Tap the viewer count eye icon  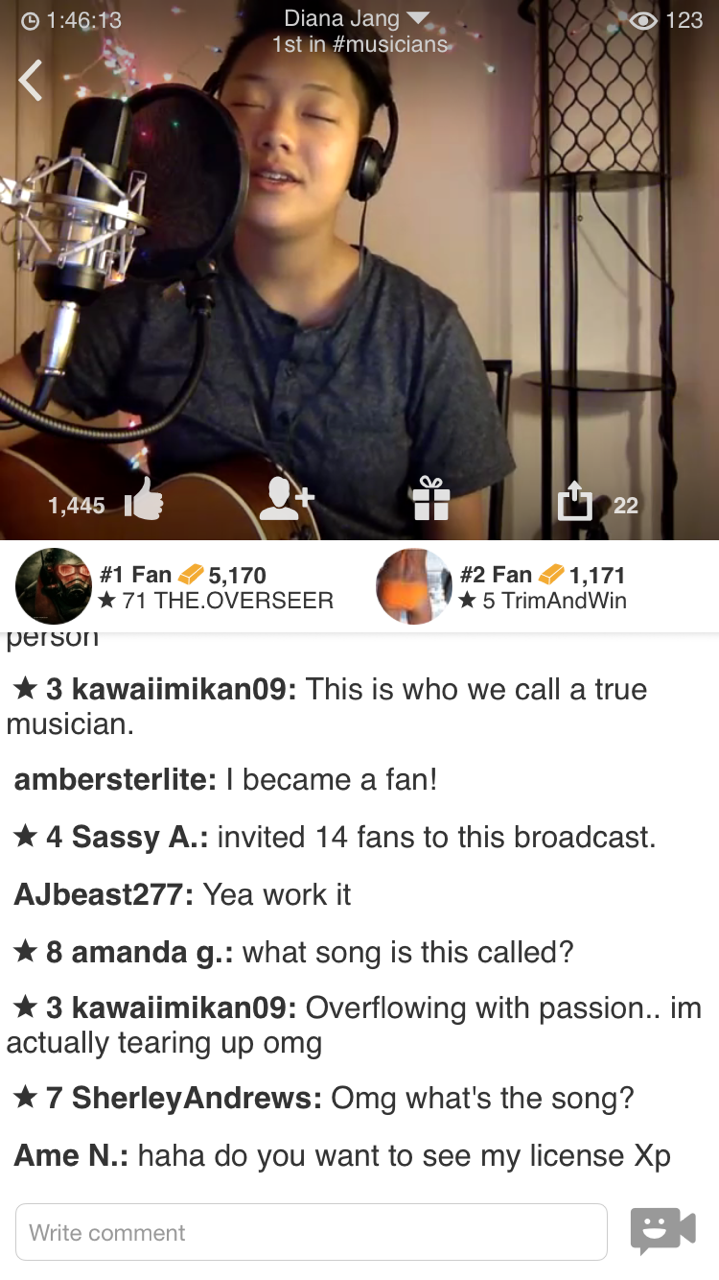(643, 21)
